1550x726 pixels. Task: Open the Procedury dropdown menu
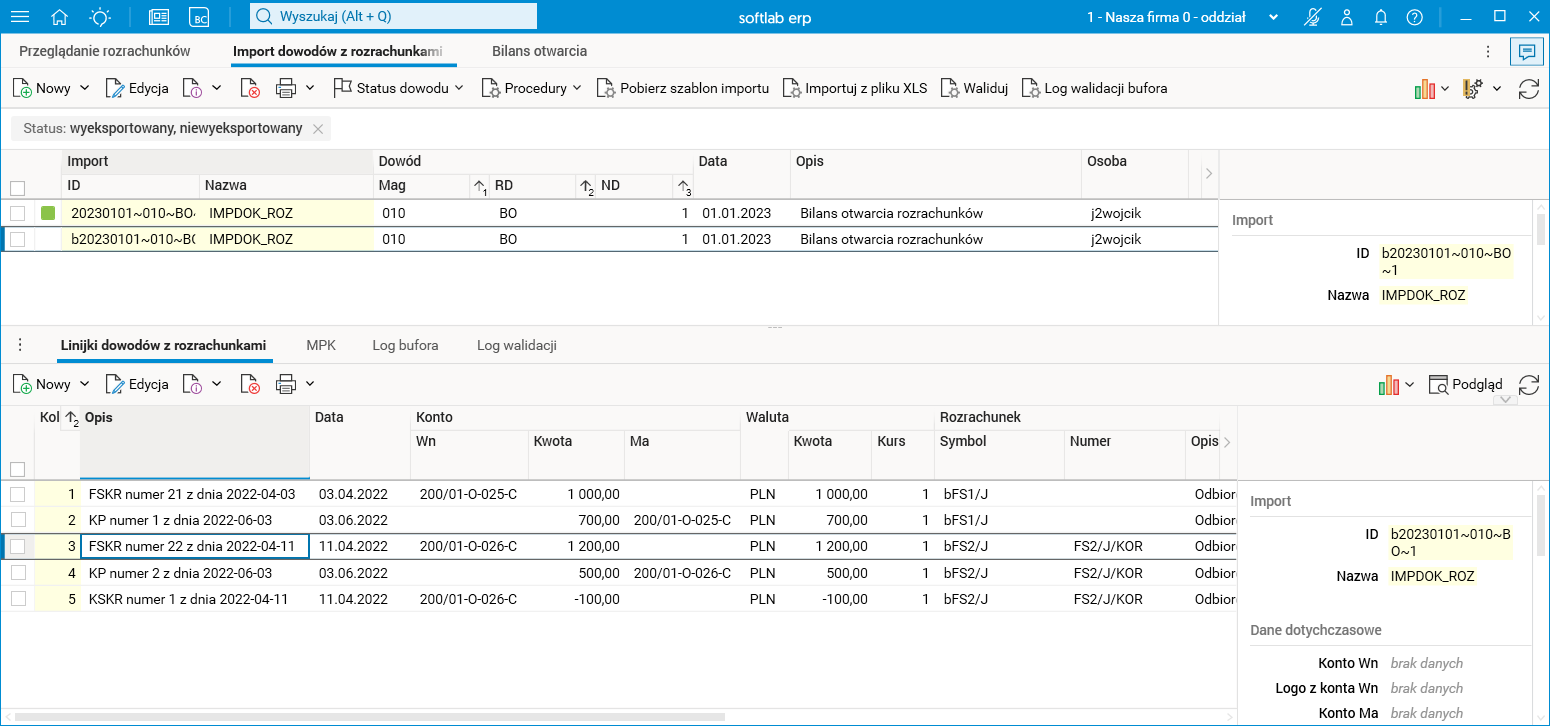point(532,88)
